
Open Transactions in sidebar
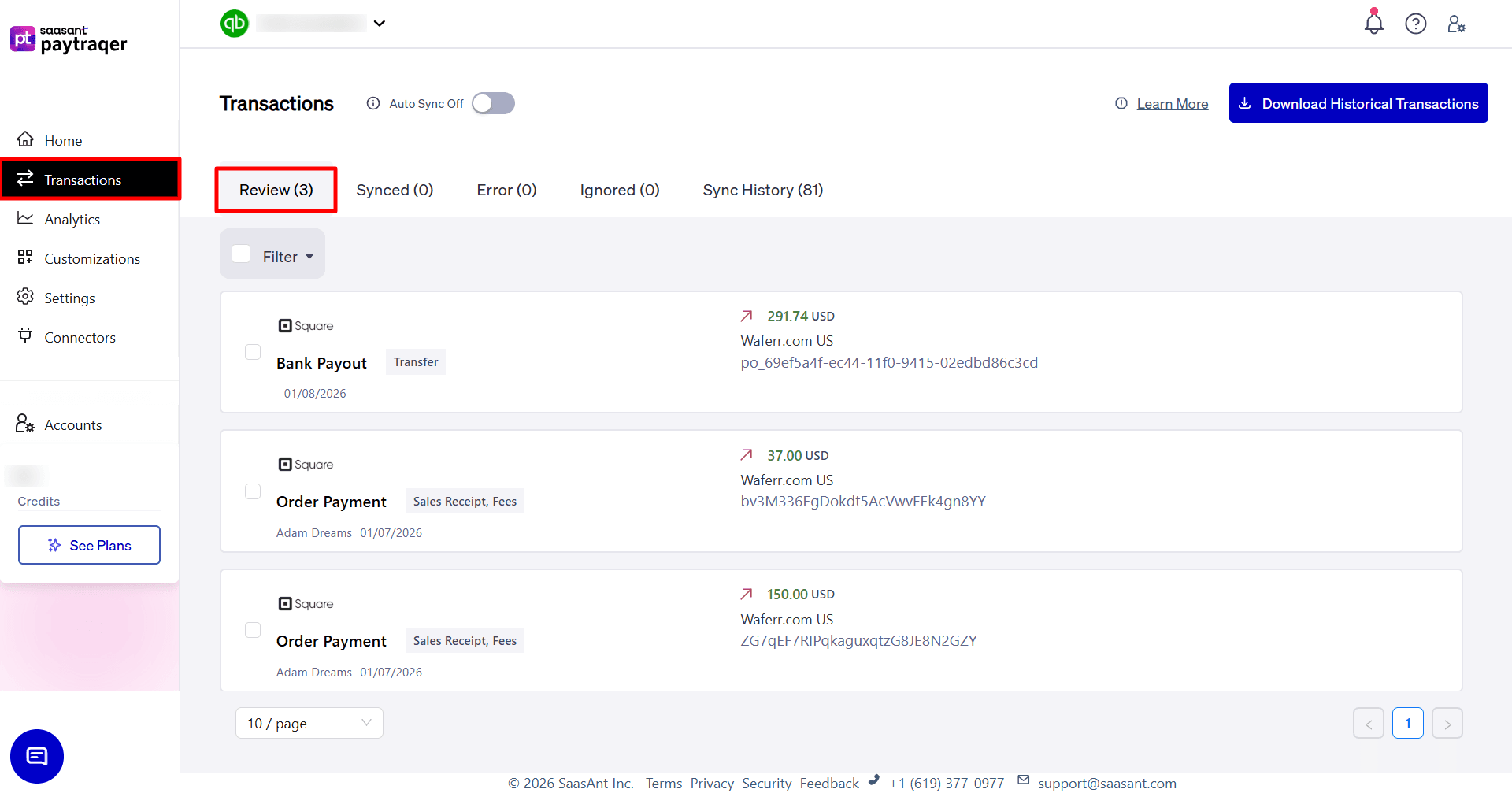(x=90, y=180)
